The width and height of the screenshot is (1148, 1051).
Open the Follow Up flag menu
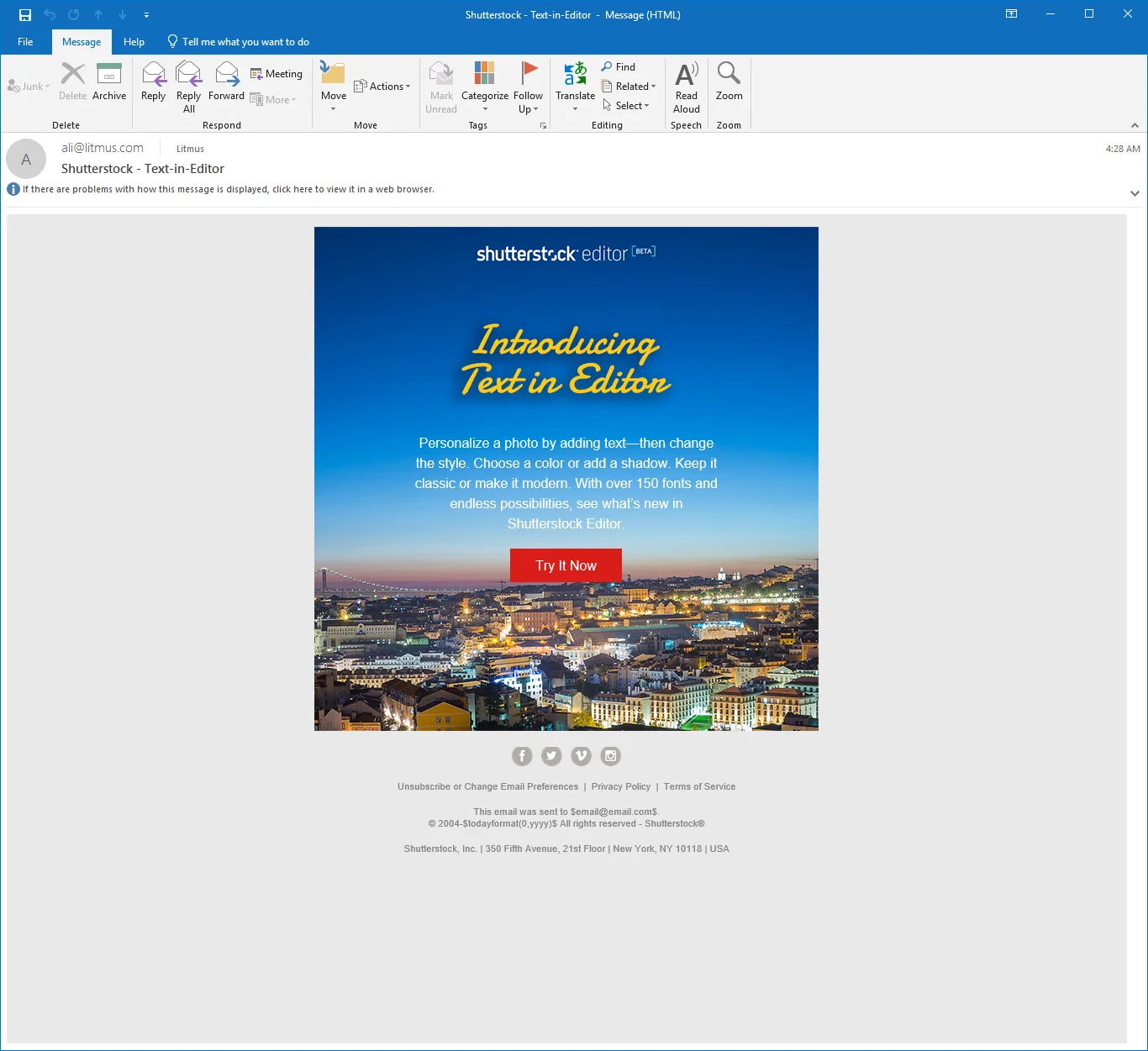(528, 87)
